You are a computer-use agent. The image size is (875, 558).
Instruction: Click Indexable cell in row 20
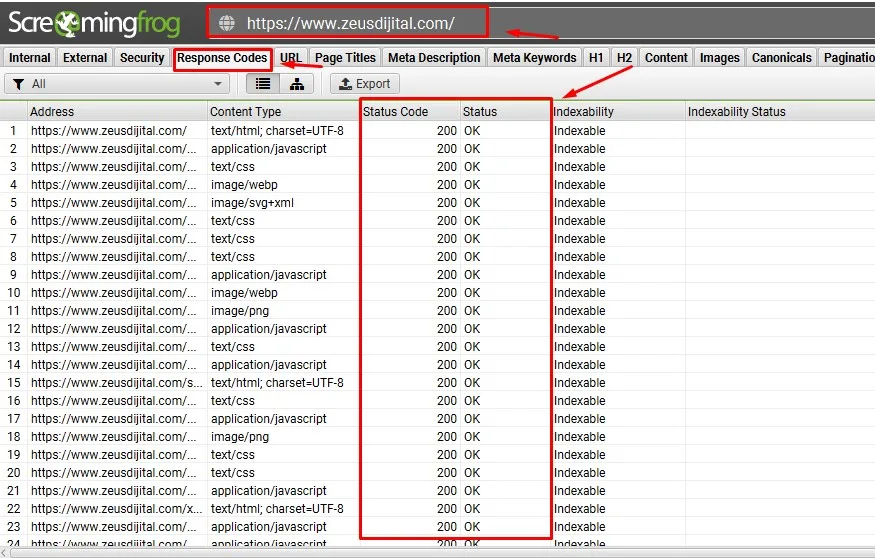coord(579,473)
